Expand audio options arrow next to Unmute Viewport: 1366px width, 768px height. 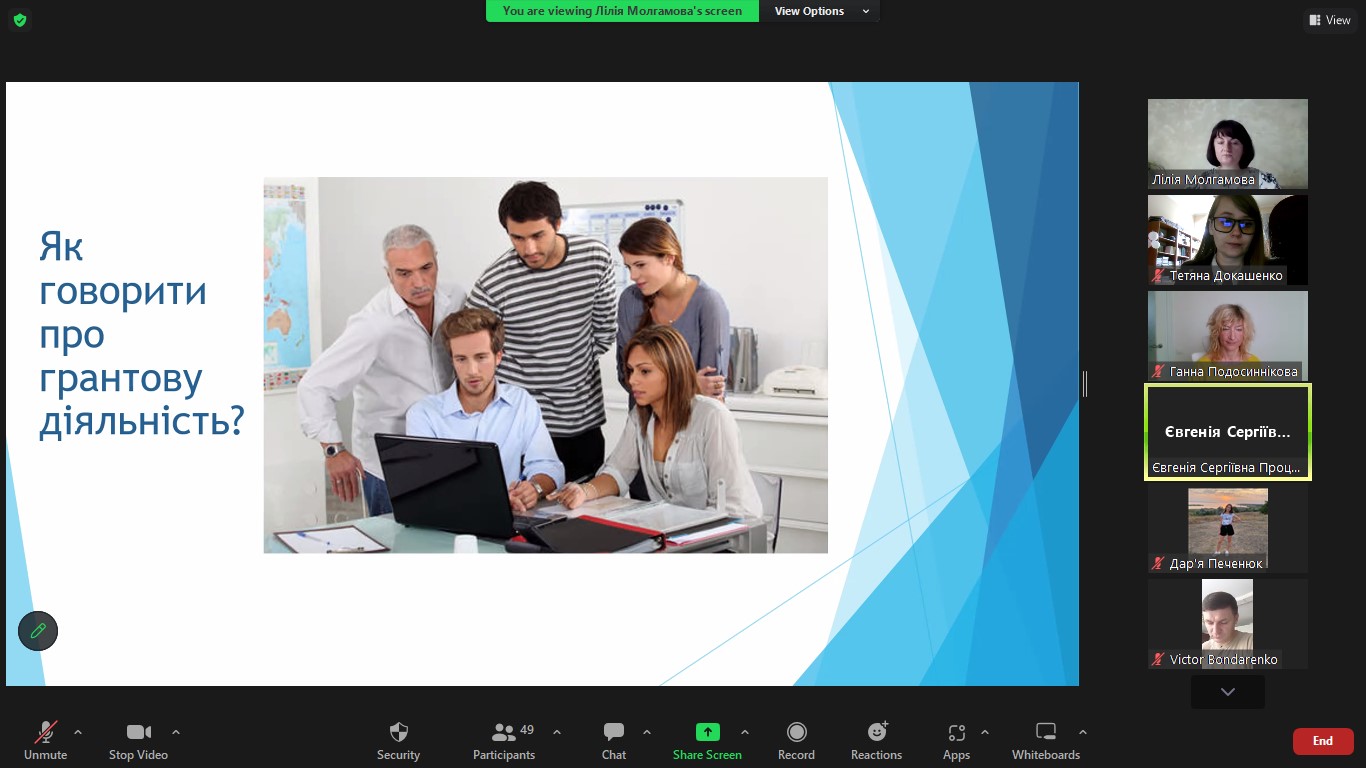pyautogui.click(x=78, y=732)
